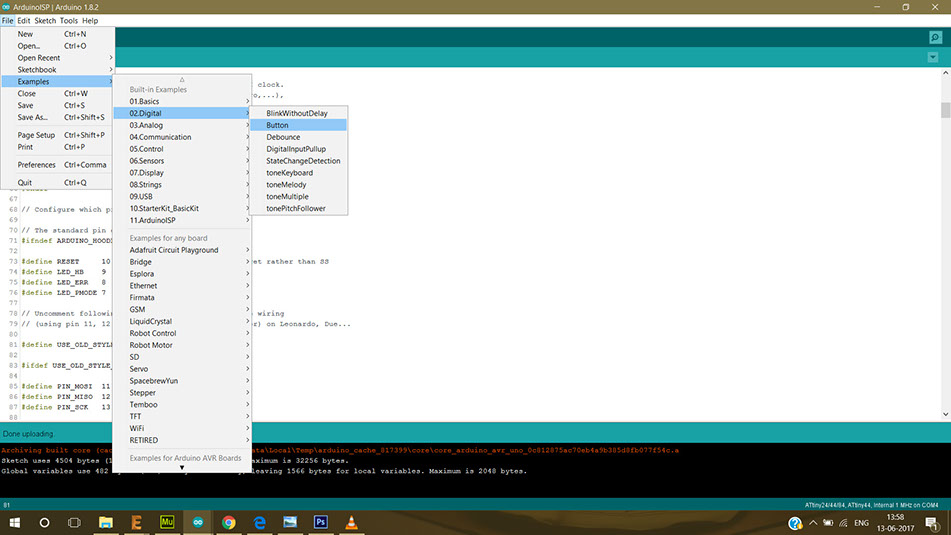The image size is (951, 535).
Task: Expand 06.Sensors examples submenu
Action: pos(182,161)
